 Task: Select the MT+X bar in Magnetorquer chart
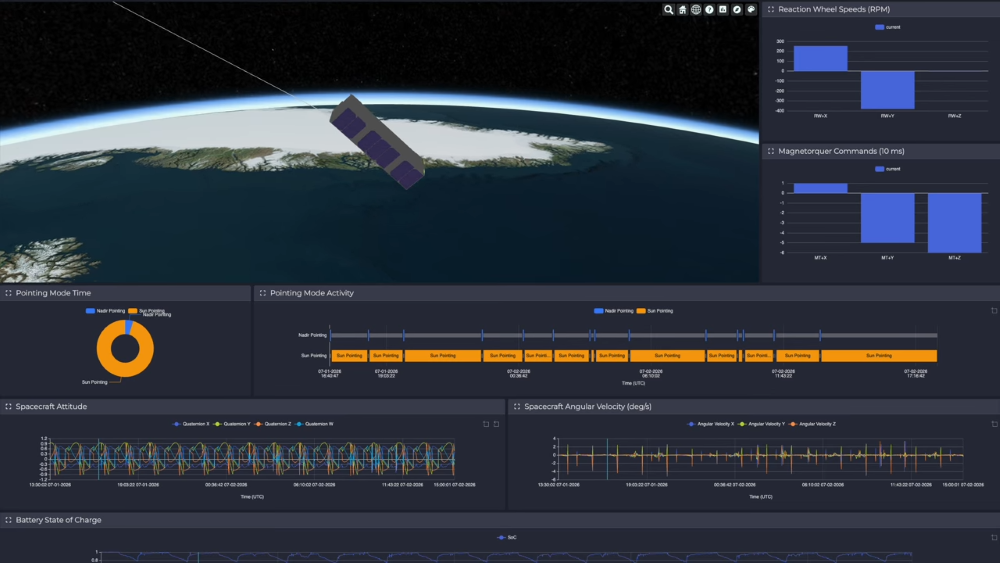[x=820, y=188]
